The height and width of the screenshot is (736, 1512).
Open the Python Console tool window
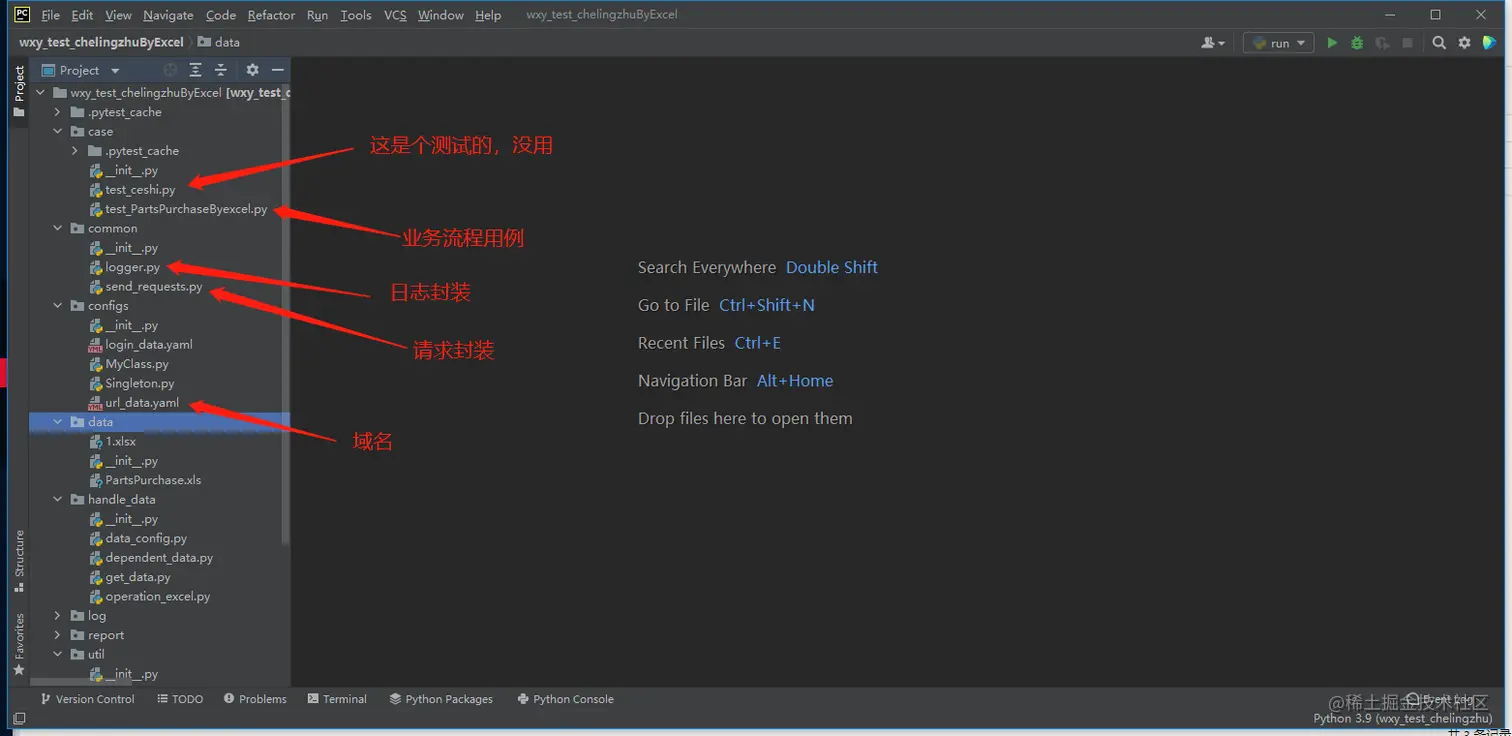pos(565,699)
